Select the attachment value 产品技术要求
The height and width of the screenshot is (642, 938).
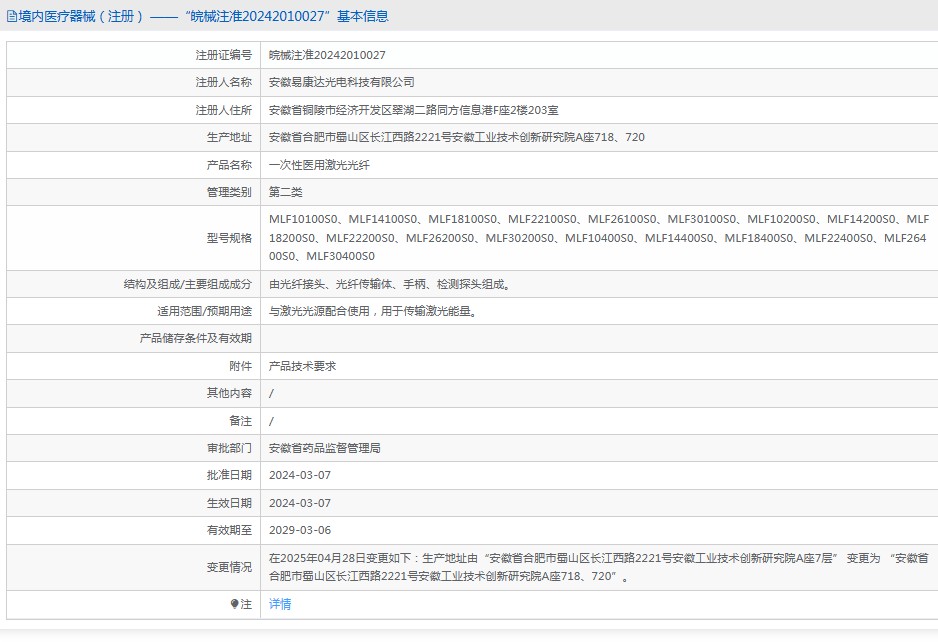302,366
